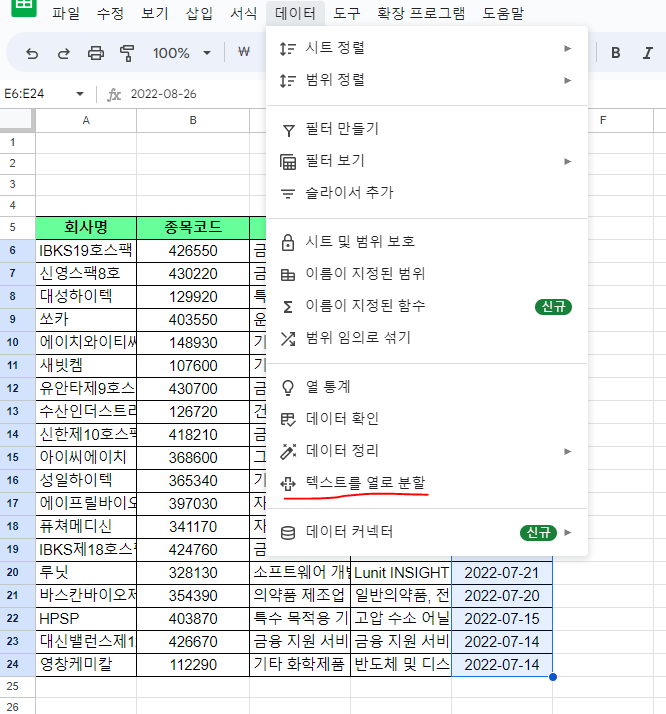Click the filter views table icon

[288, 162]
